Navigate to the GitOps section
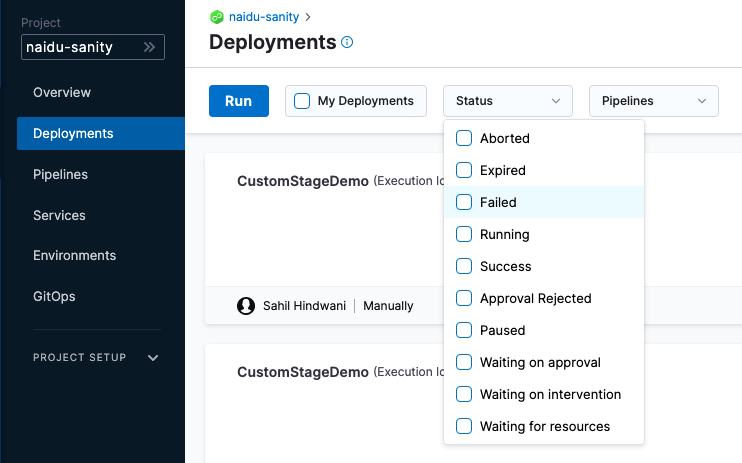This screenshot has width=742, height=463. pos(54,296)
